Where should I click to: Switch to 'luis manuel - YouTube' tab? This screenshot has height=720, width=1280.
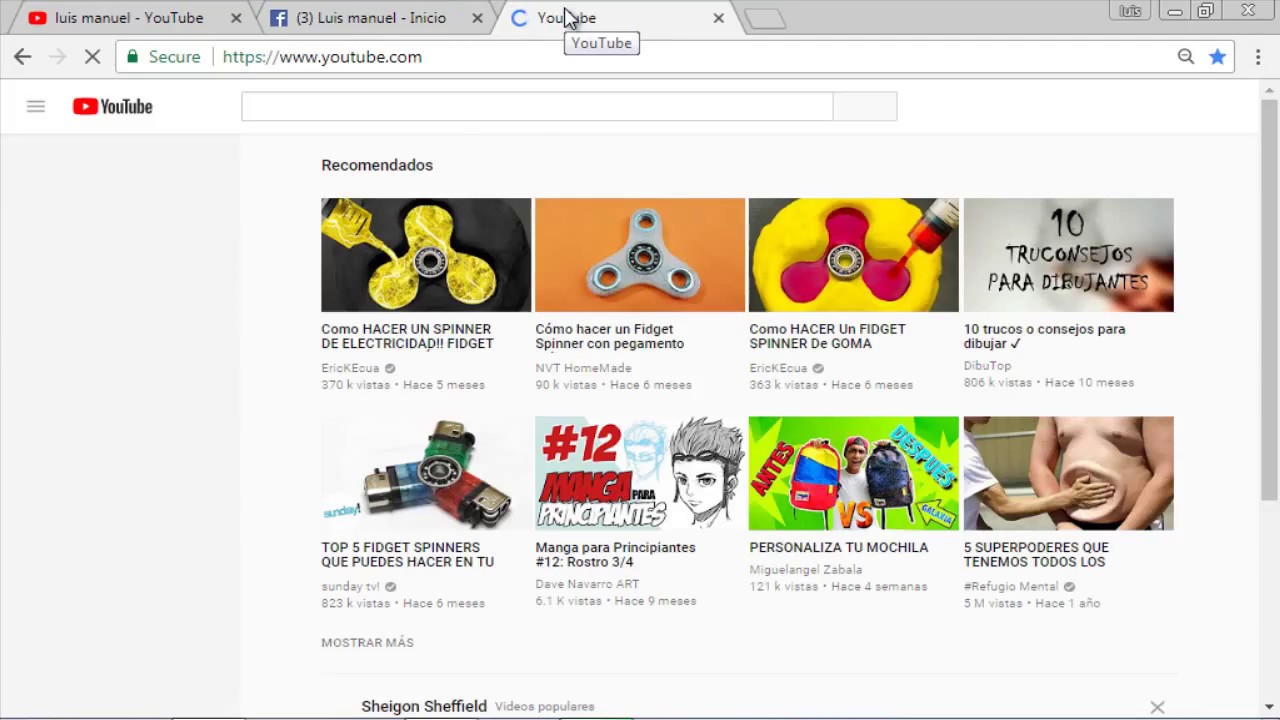[128, 18]
